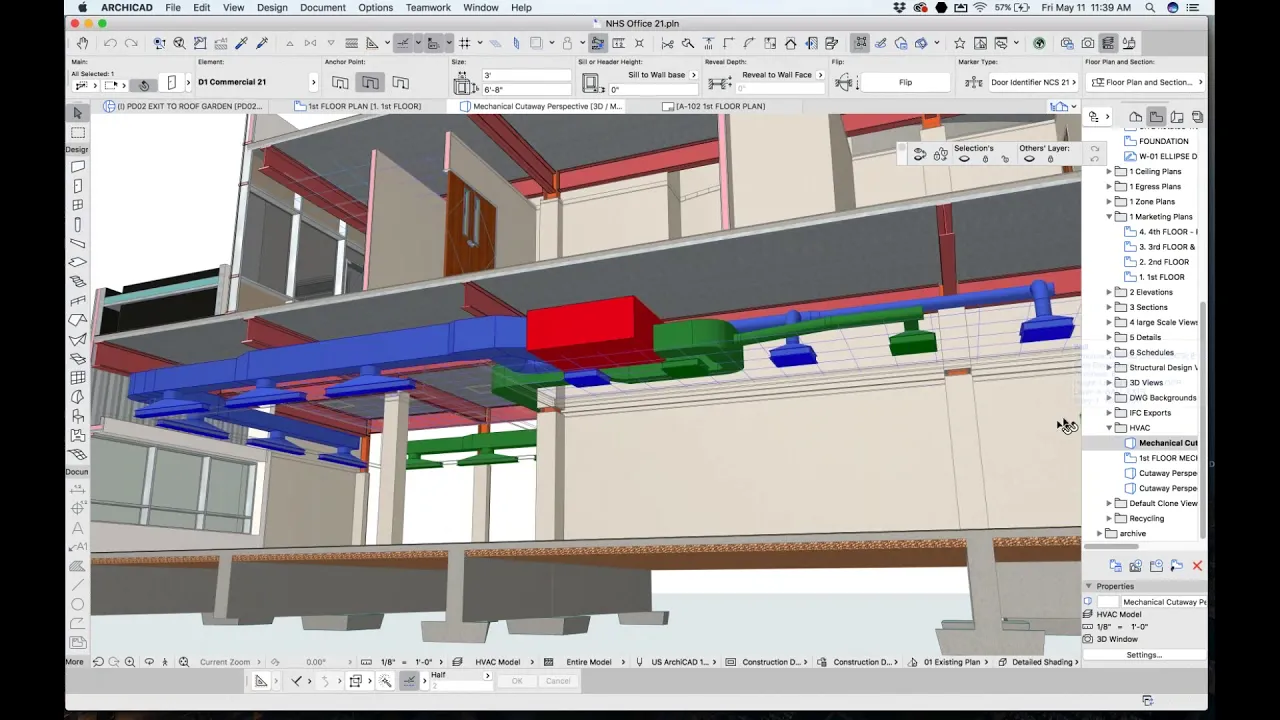Toggle the Others' Layer eye icon
1280x720 pixels.
click(x=1029, y=159)
